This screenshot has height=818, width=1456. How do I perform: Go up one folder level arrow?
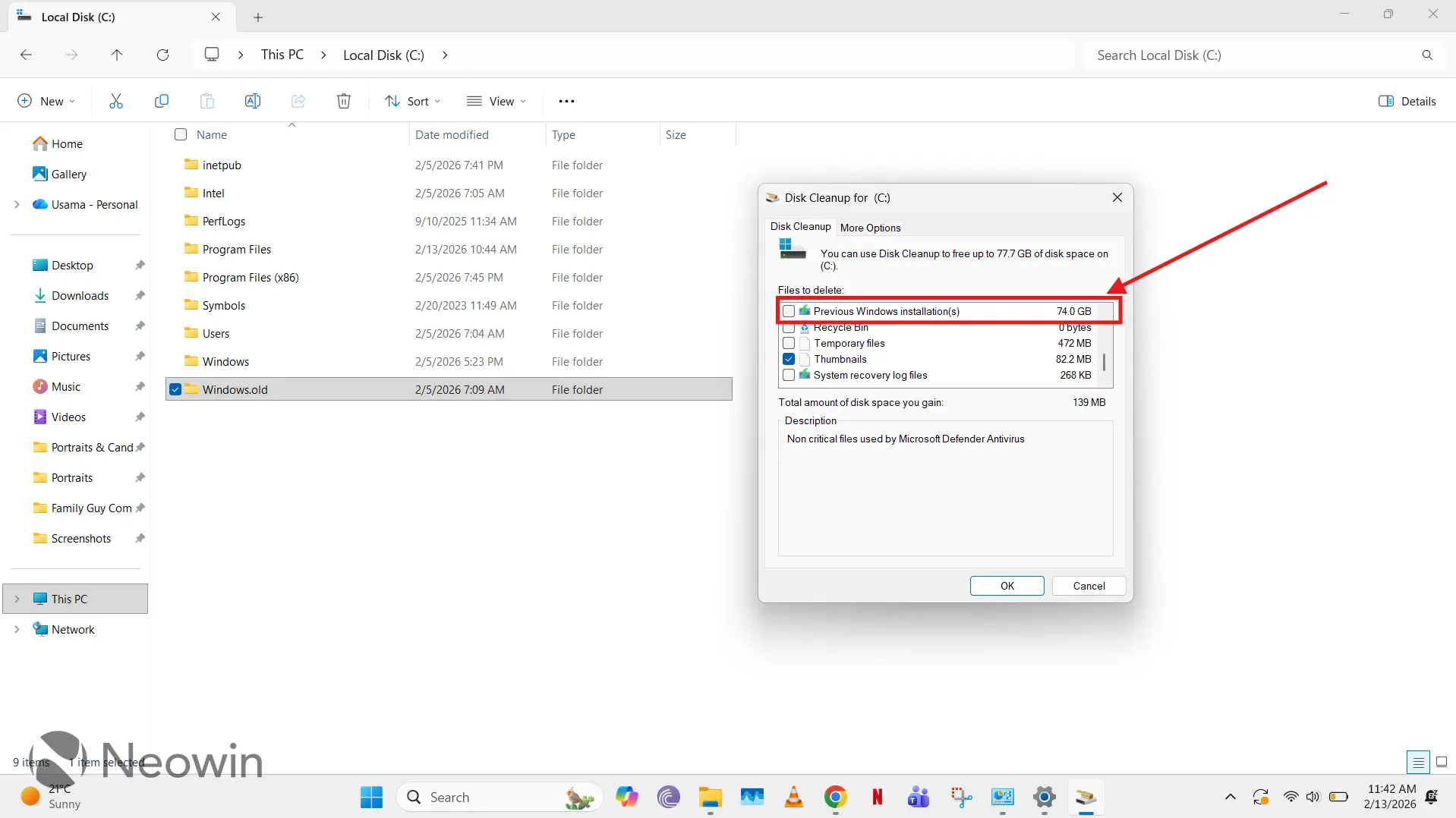[x=117, y=55]
